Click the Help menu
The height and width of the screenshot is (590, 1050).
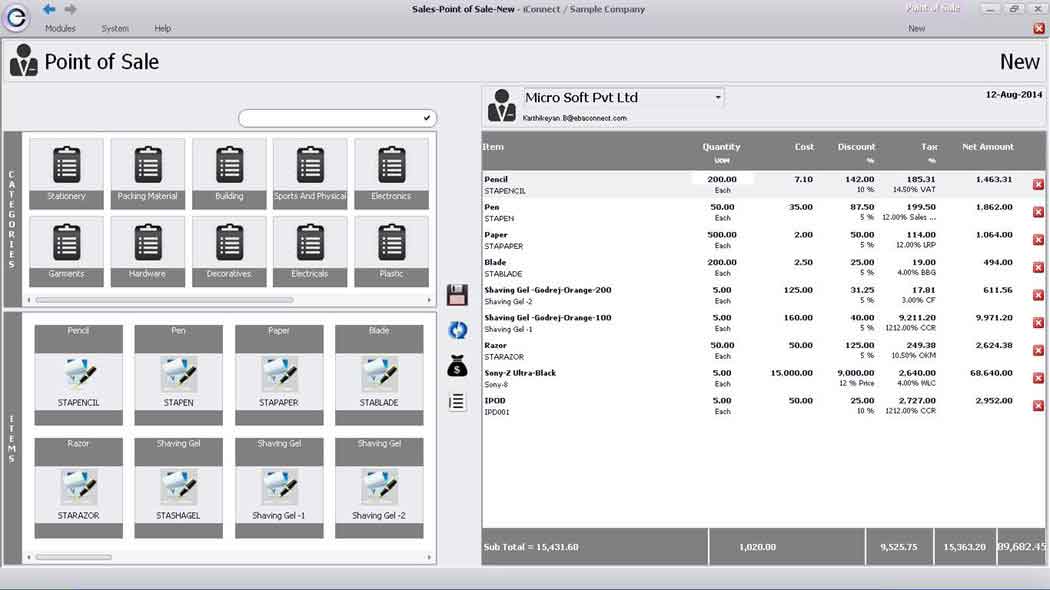coord(162,29)
